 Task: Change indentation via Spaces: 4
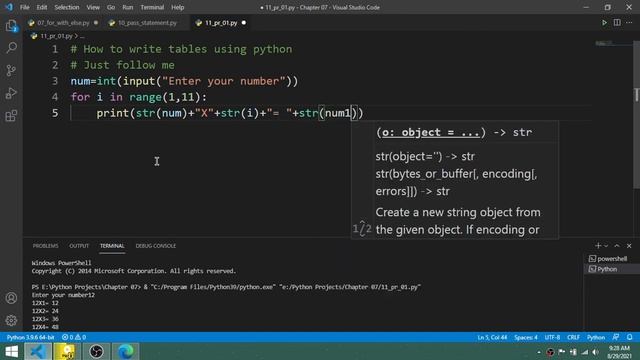[526, 337]
